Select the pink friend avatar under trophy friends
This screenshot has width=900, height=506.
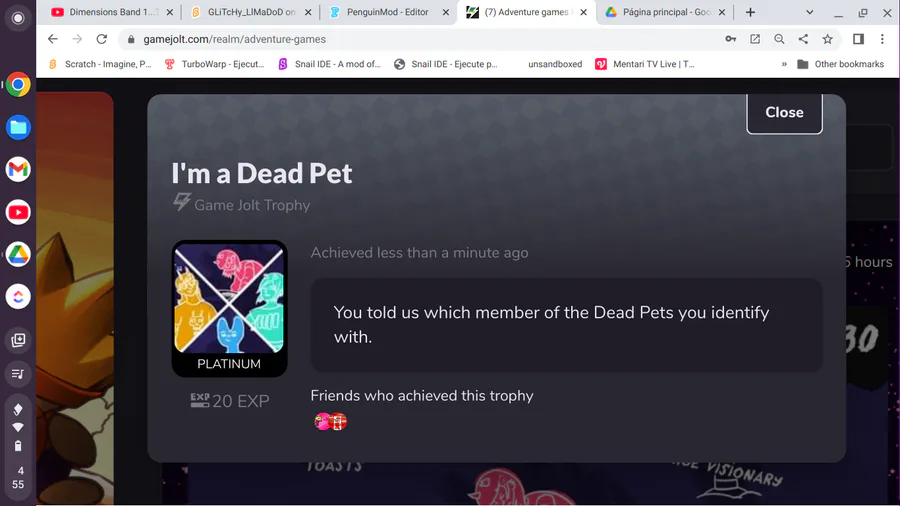click(322, 421)
